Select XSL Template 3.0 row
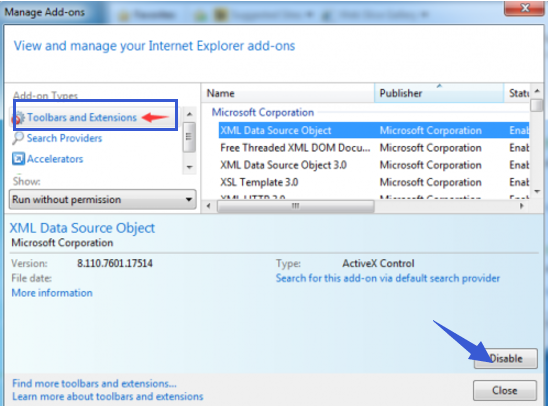Image resolution: width=548 pixels, height=406 pixels. click(374, 182)
